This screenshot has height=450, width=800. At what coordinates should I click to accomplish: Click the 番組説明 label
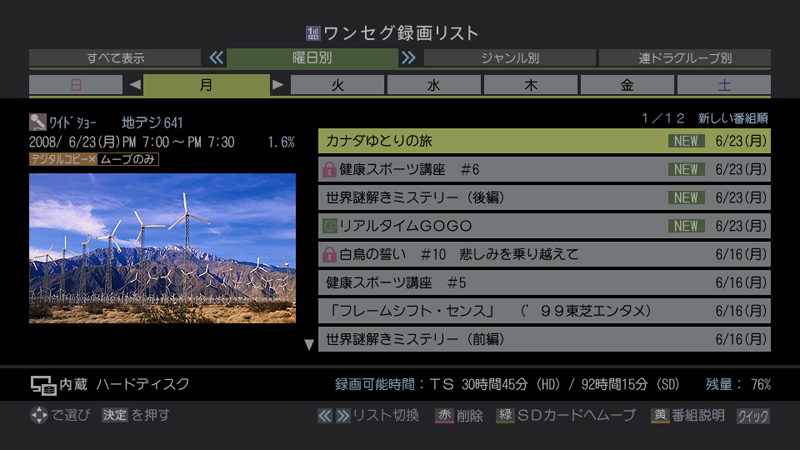pos(697,416)
